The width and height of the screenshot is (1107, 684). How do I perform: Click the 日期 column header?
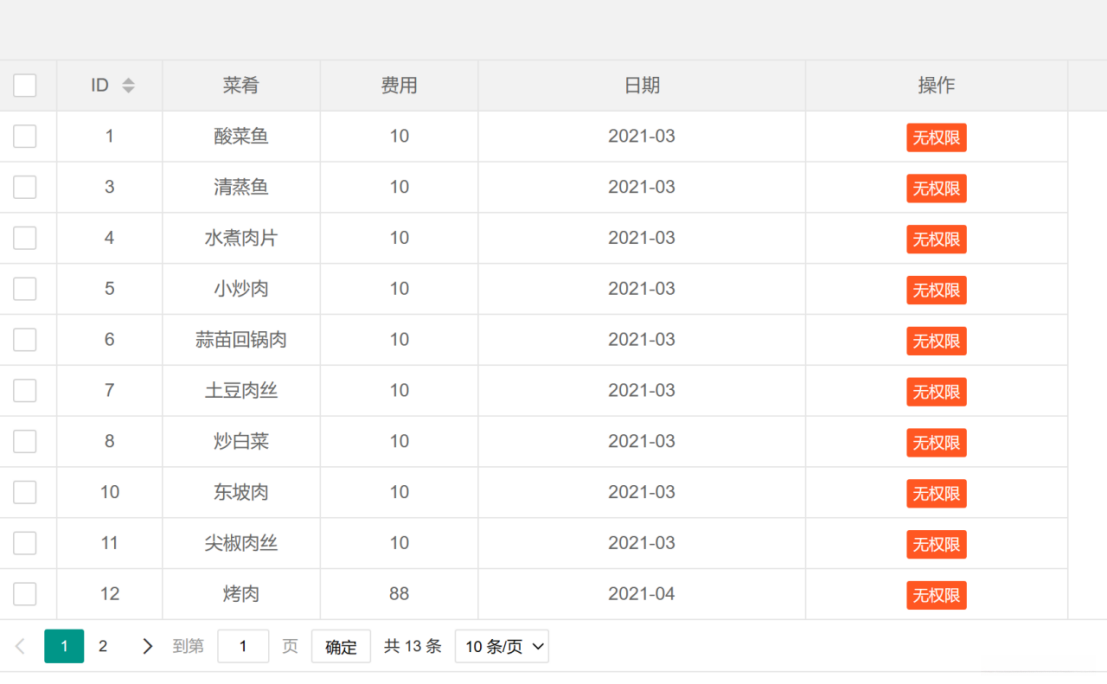(642, 85)
